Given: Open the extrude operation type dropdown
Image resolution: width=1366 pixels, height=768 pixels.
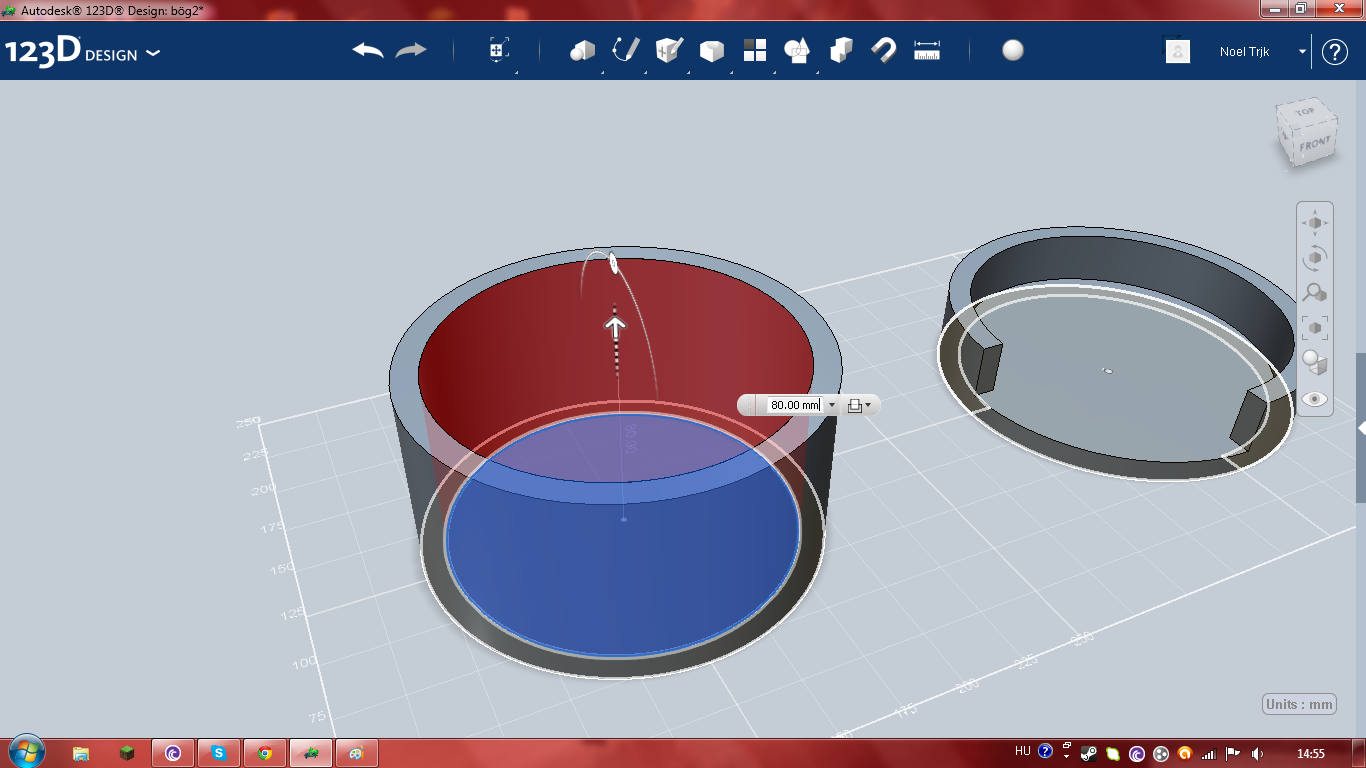Looking at the screenshot, I should pos(859,405).
